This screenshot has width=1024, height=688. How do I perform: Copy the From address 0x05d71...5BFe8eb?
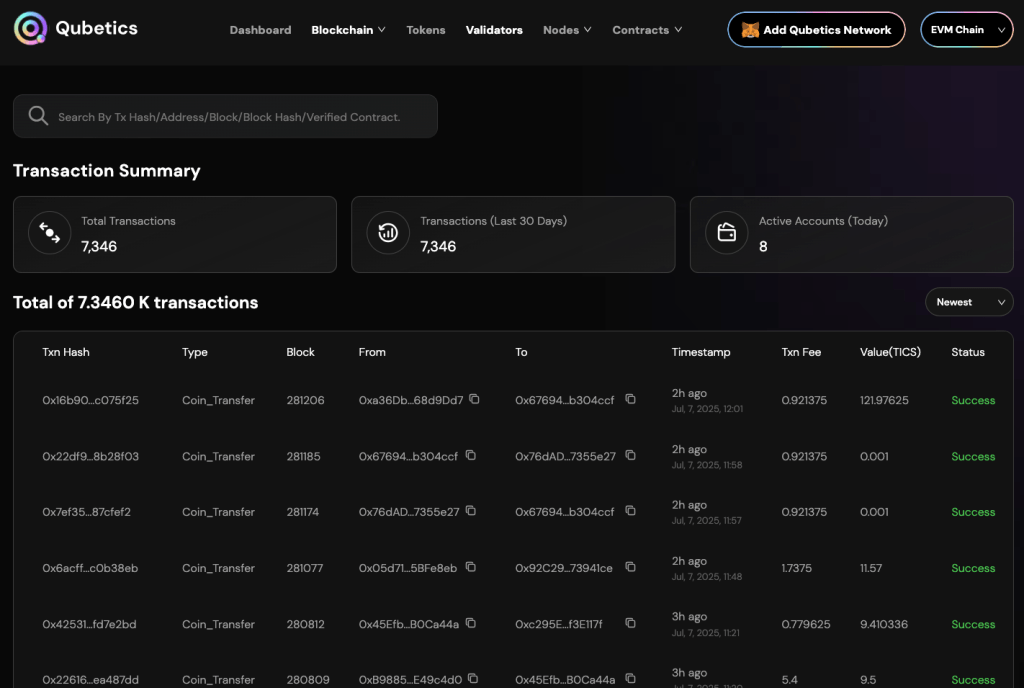[x=468, y=567]
